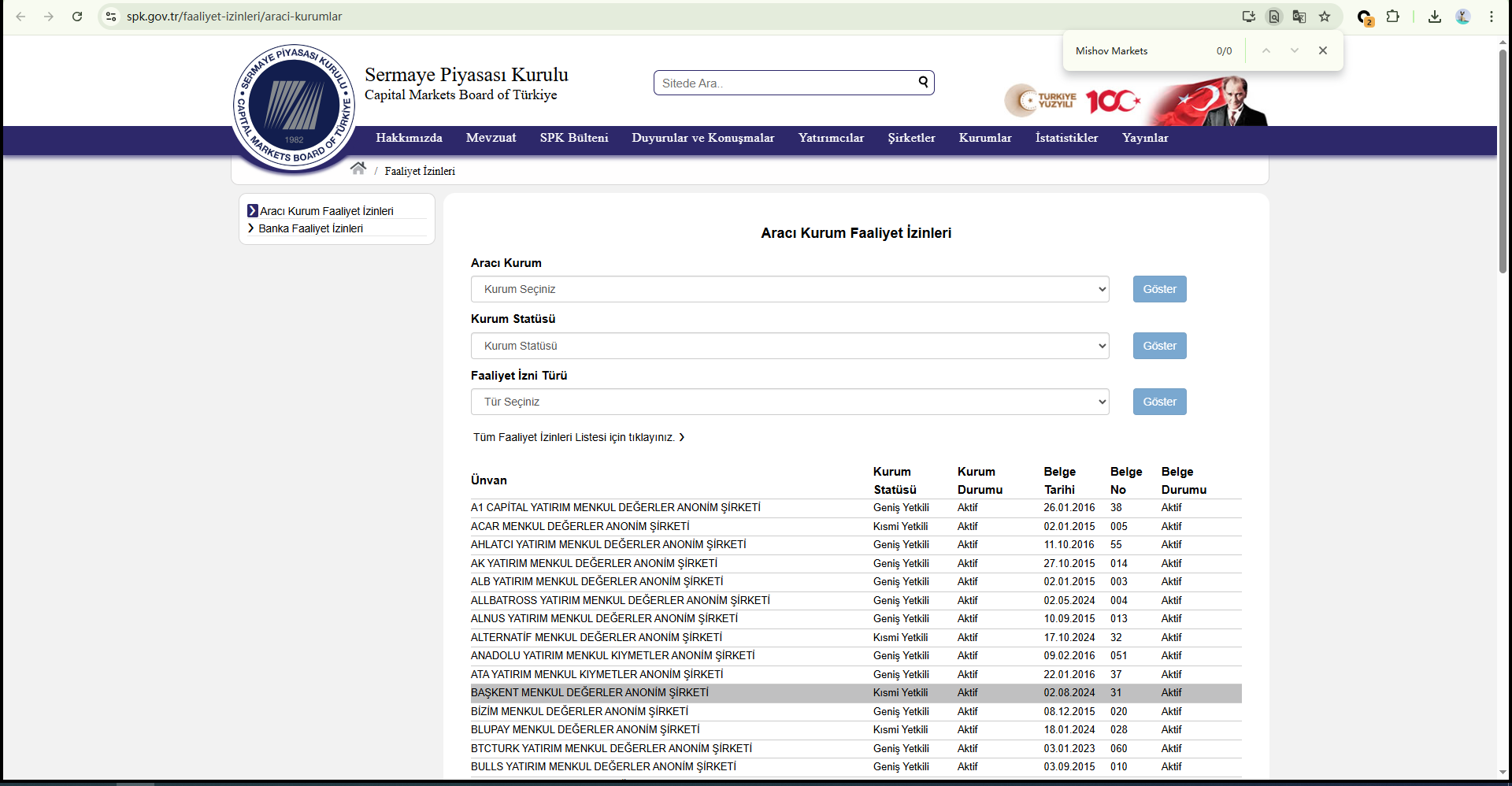Go to previous find result arrow
Viewport: 1512px width, 786px height.
(x=1266, y=50)
